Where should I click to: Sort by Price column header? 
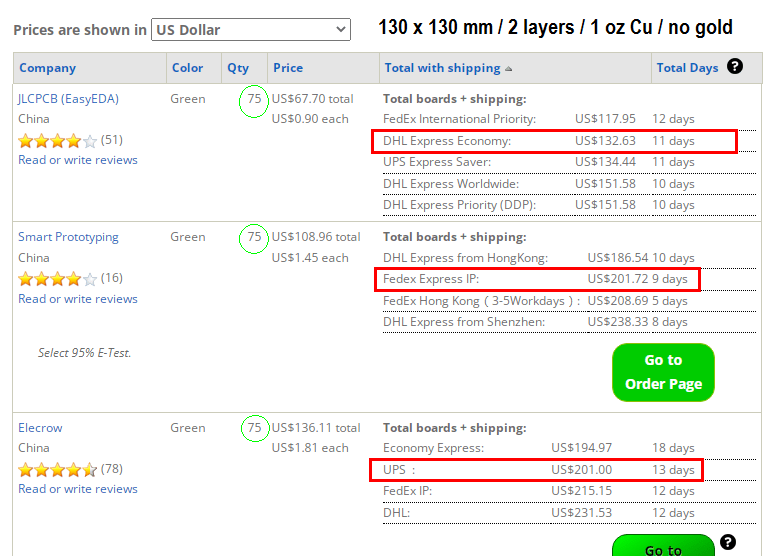point(288,68)
